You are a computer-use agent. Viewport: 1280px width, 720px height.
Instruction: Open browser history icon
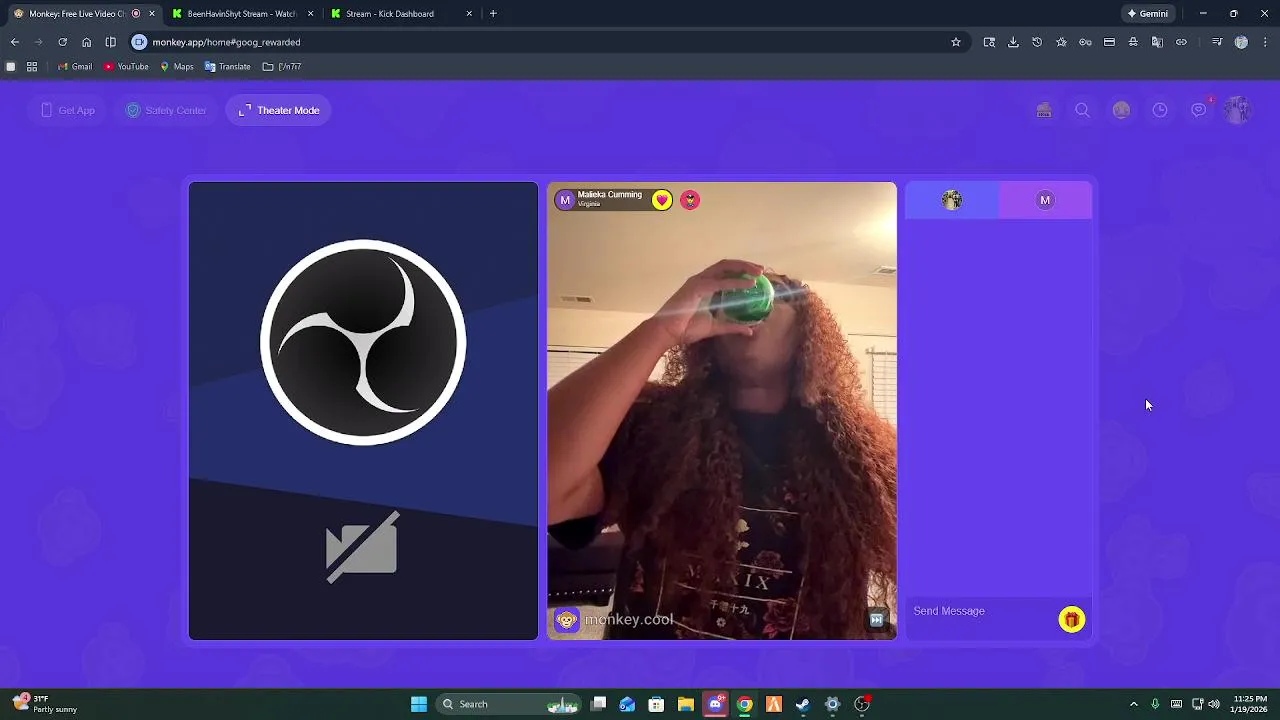[1037, 42]
